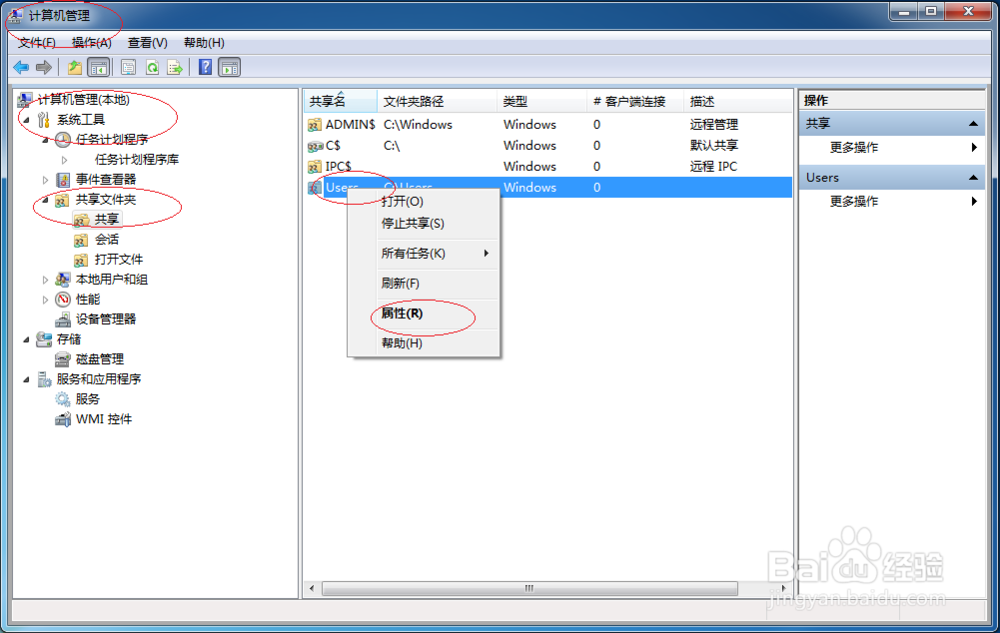This screenshot has width=1000, height=633.
Task: Collapse the 服务和应用程序 node arrow
Action: click(27, 380)
